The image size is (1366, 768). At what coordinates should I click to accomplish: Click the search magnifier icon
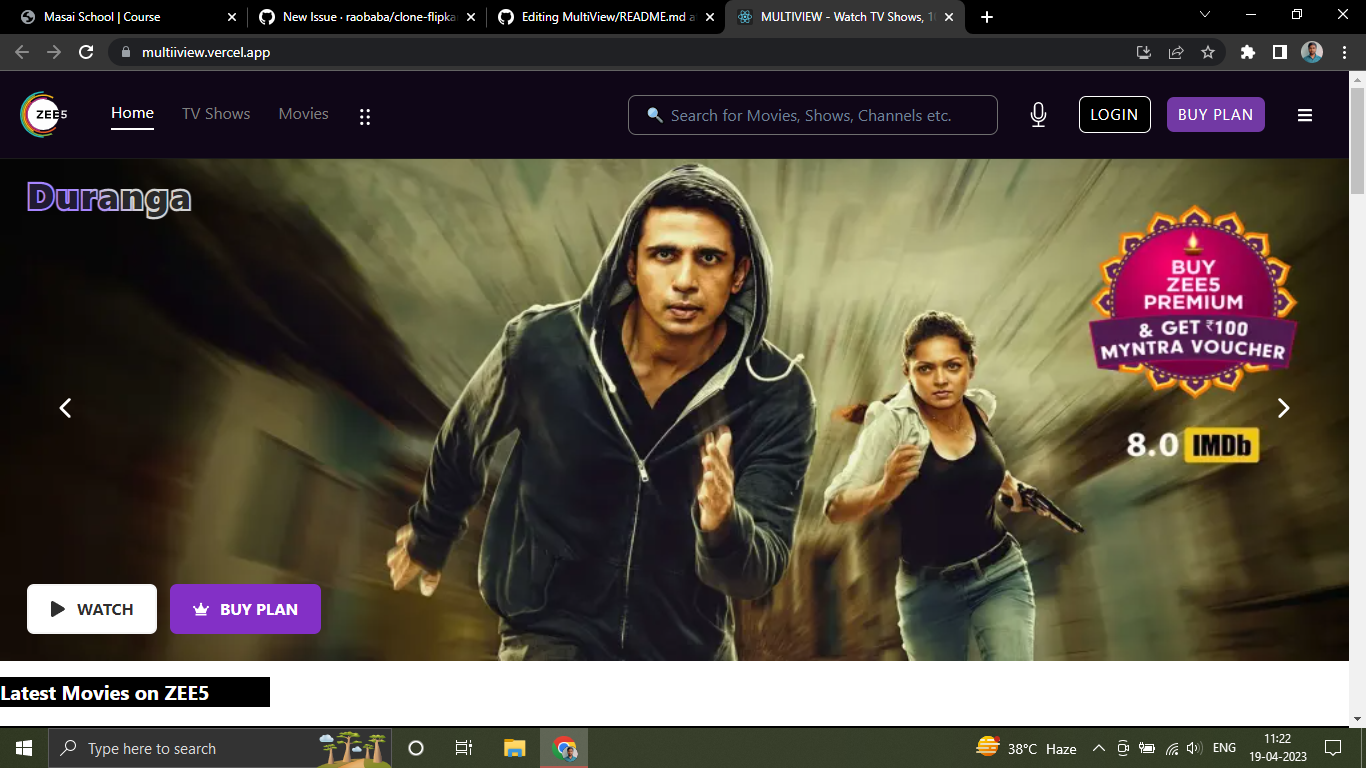(x=654, y=115)
